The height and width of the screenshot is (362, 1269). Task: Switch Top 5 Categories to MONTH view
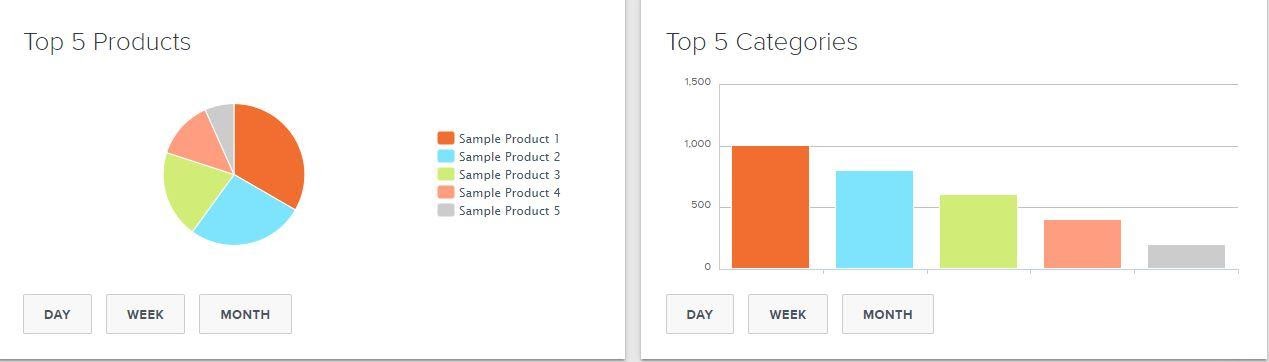887,314
